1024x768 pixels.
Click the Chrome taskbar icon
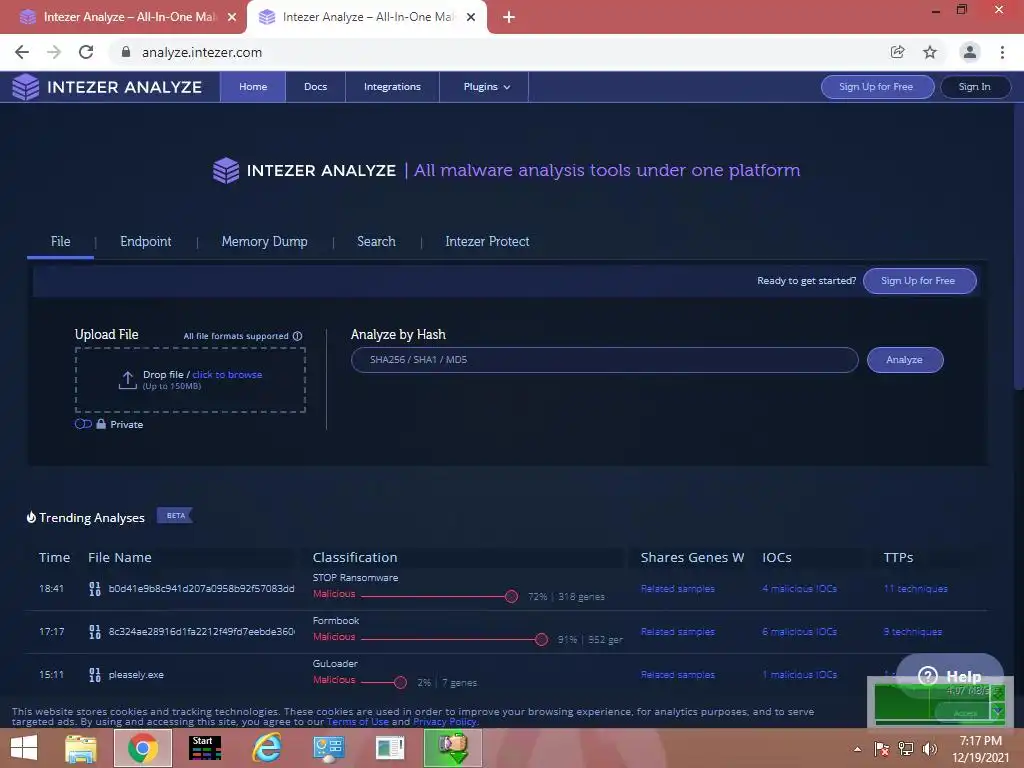tap(142, 748)
